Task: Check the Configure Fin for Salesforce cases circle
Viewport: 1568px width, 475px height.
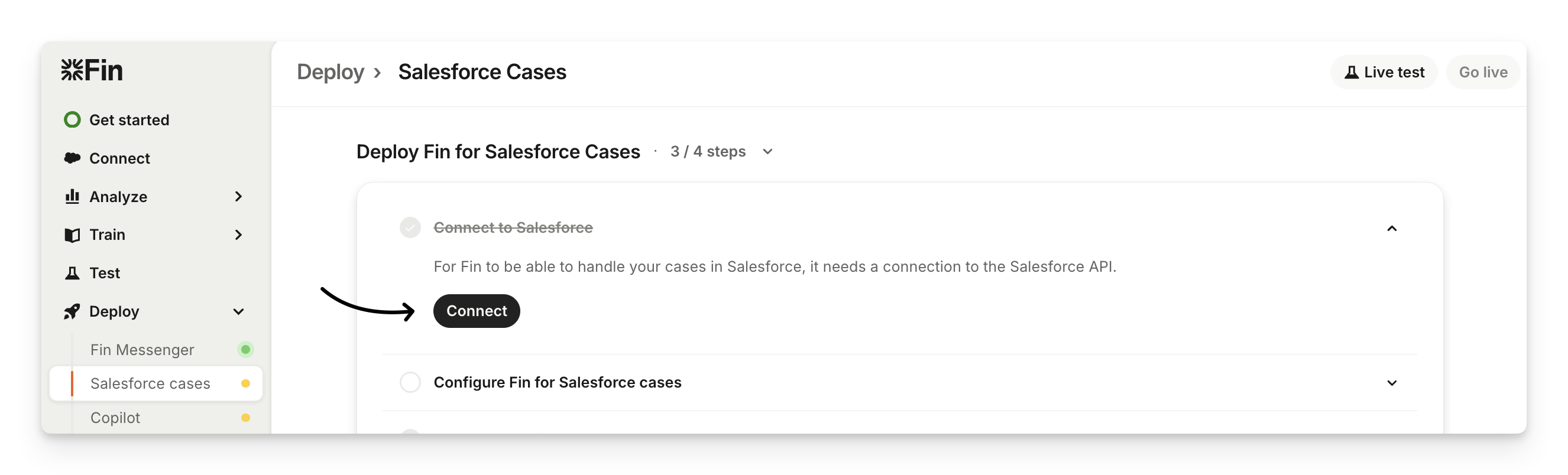Action: click(410, 383)
